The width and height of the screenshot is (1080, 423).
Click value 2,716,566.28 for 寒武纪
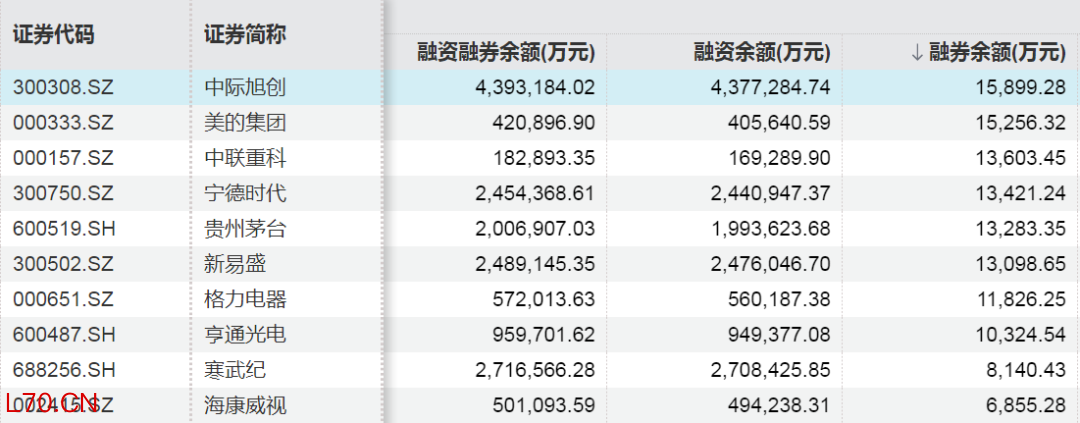coord(534,370)
